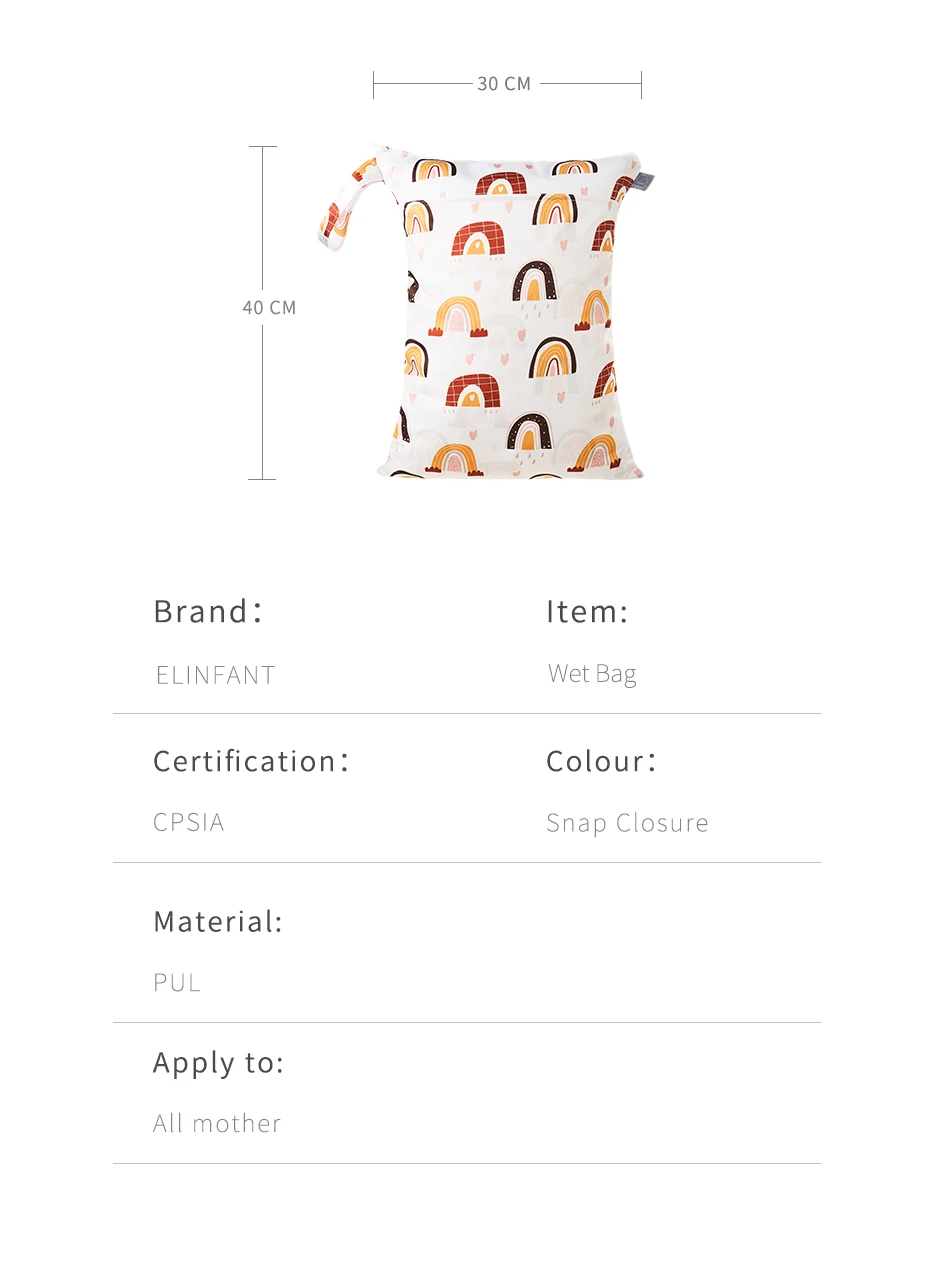Click the Material heading
This screenshot has width=950, height=1272.
click(218, 921)
